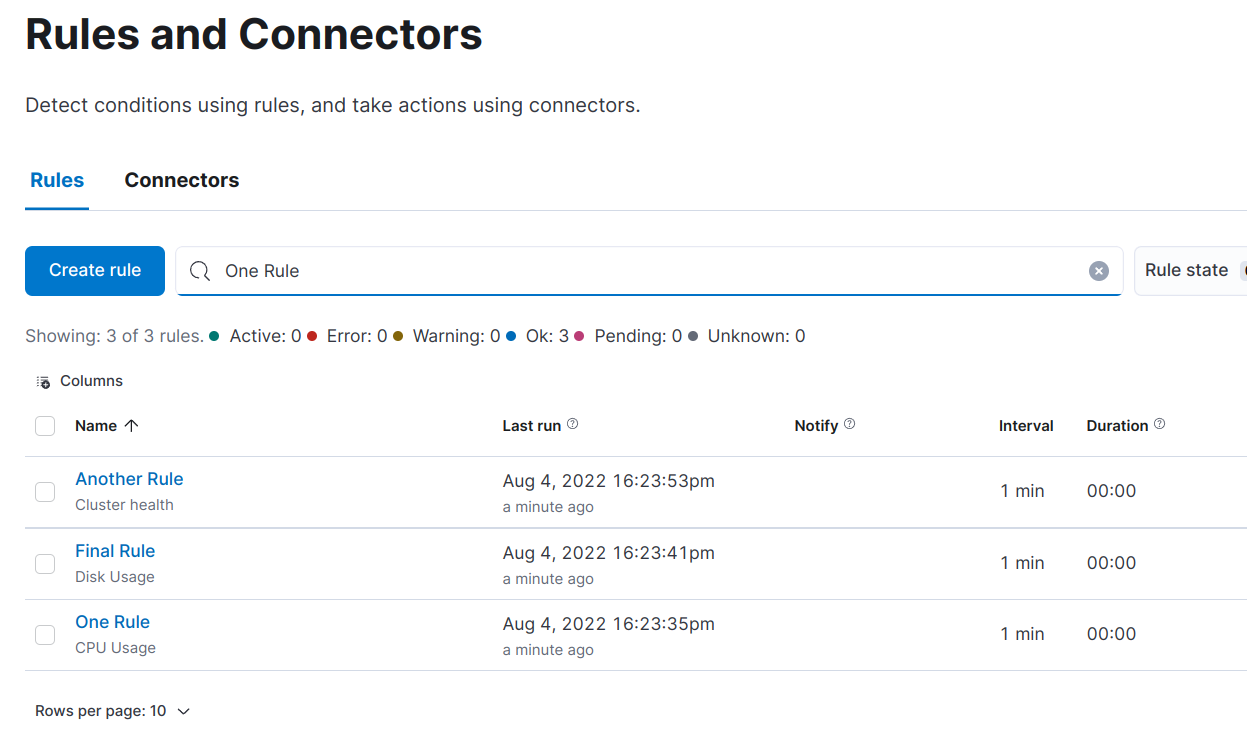Click inside the rule search field

click(x=600, y=270)
